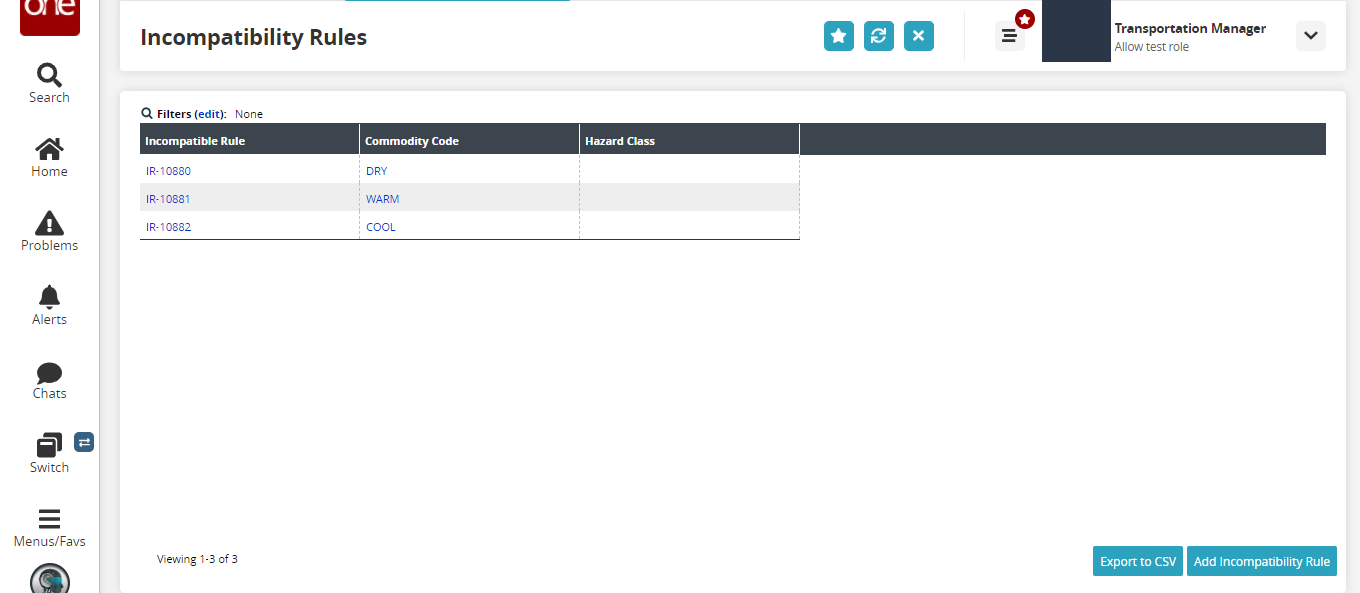Open the Switch windows icon

tap(49, 445)
